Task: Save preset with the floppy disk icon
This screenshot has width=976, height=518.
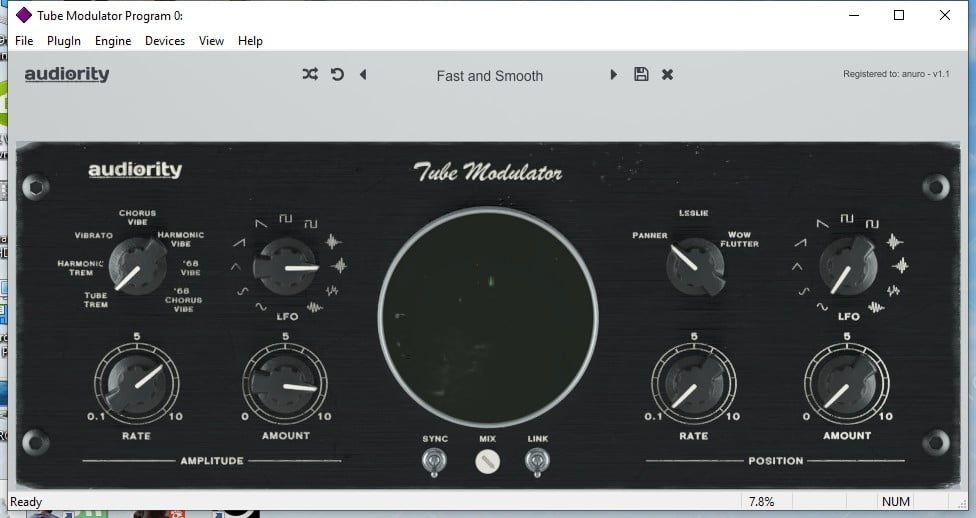Action: [641, 74]
